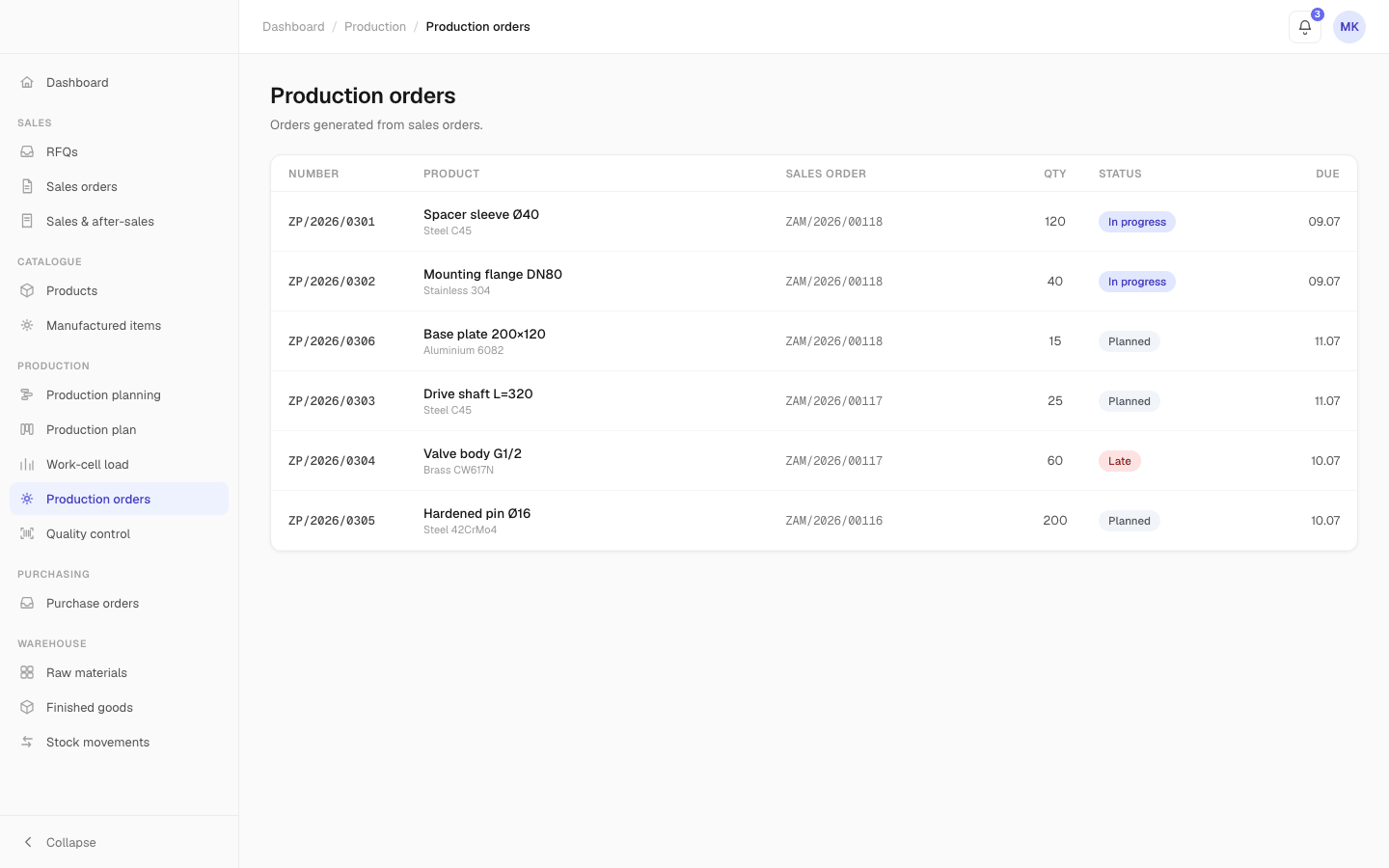Click Aluminium 6082 material text
The width and height of the screenshot is (1389, 868).
coord(464,351)
